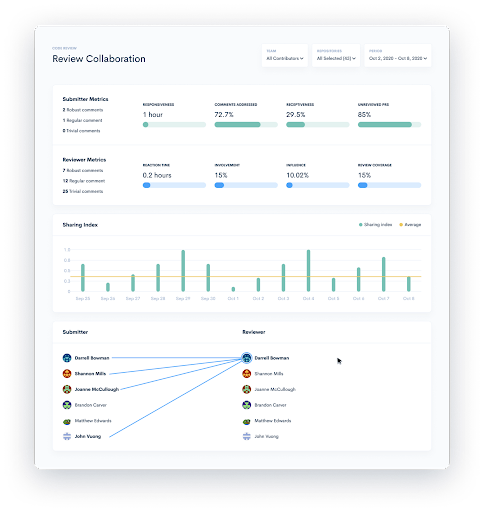Image resolution: width=484 pixels, height=512 pixels.
Task: Click the Sep 25 sharing index bar
Action: pyautogui.click(x=83, y=278)
